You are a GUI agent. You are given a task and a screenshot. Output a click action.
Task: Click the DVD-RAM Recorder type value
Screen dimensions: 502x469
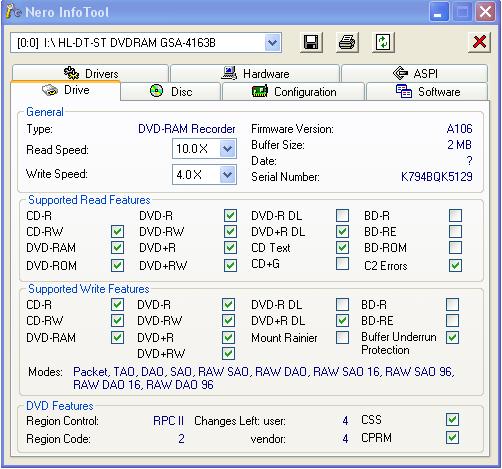[187, 129]
